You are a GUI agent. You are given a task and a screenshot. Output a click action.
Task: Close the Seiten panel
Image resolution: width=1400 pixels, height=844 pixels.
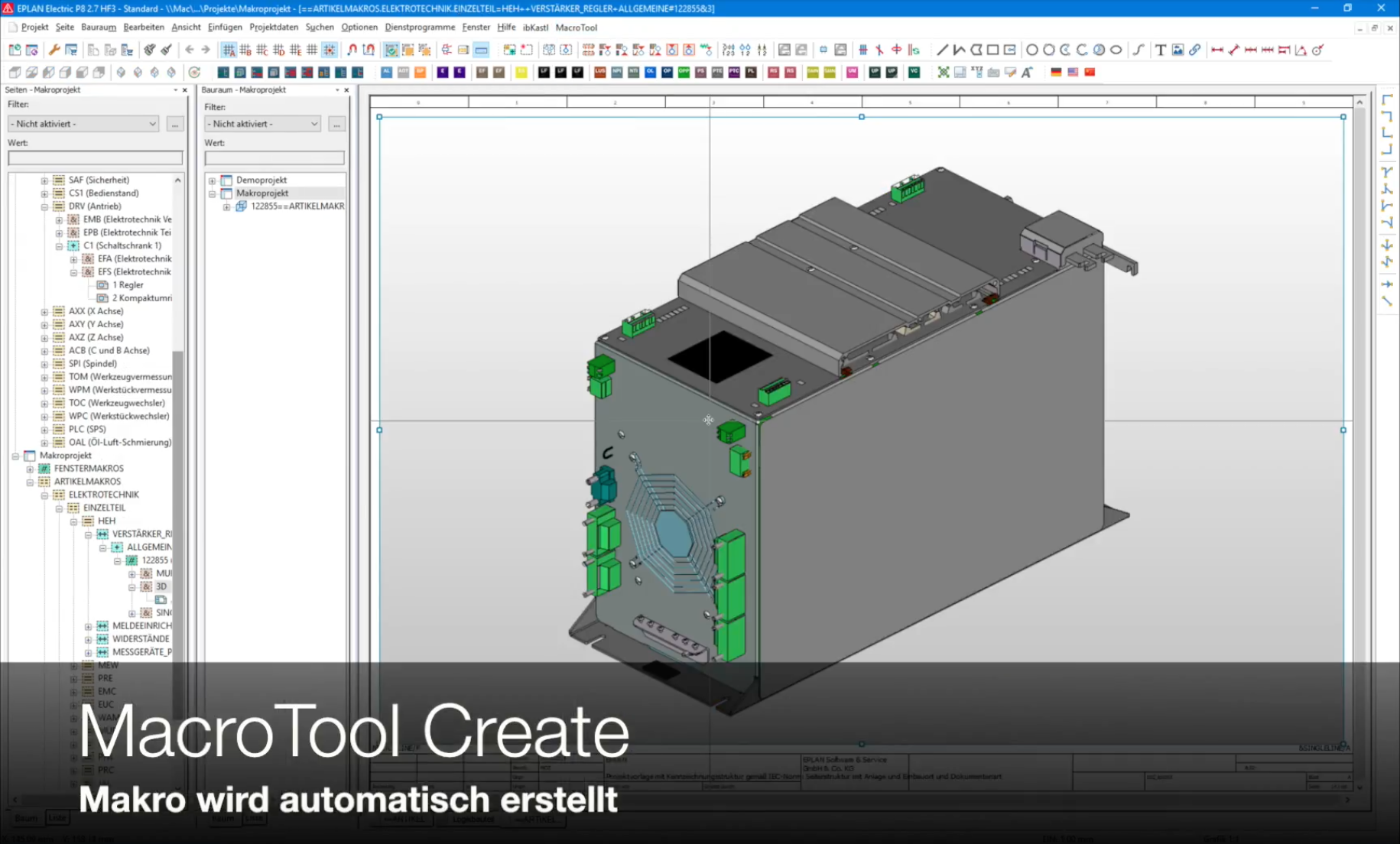pos(184,89)
